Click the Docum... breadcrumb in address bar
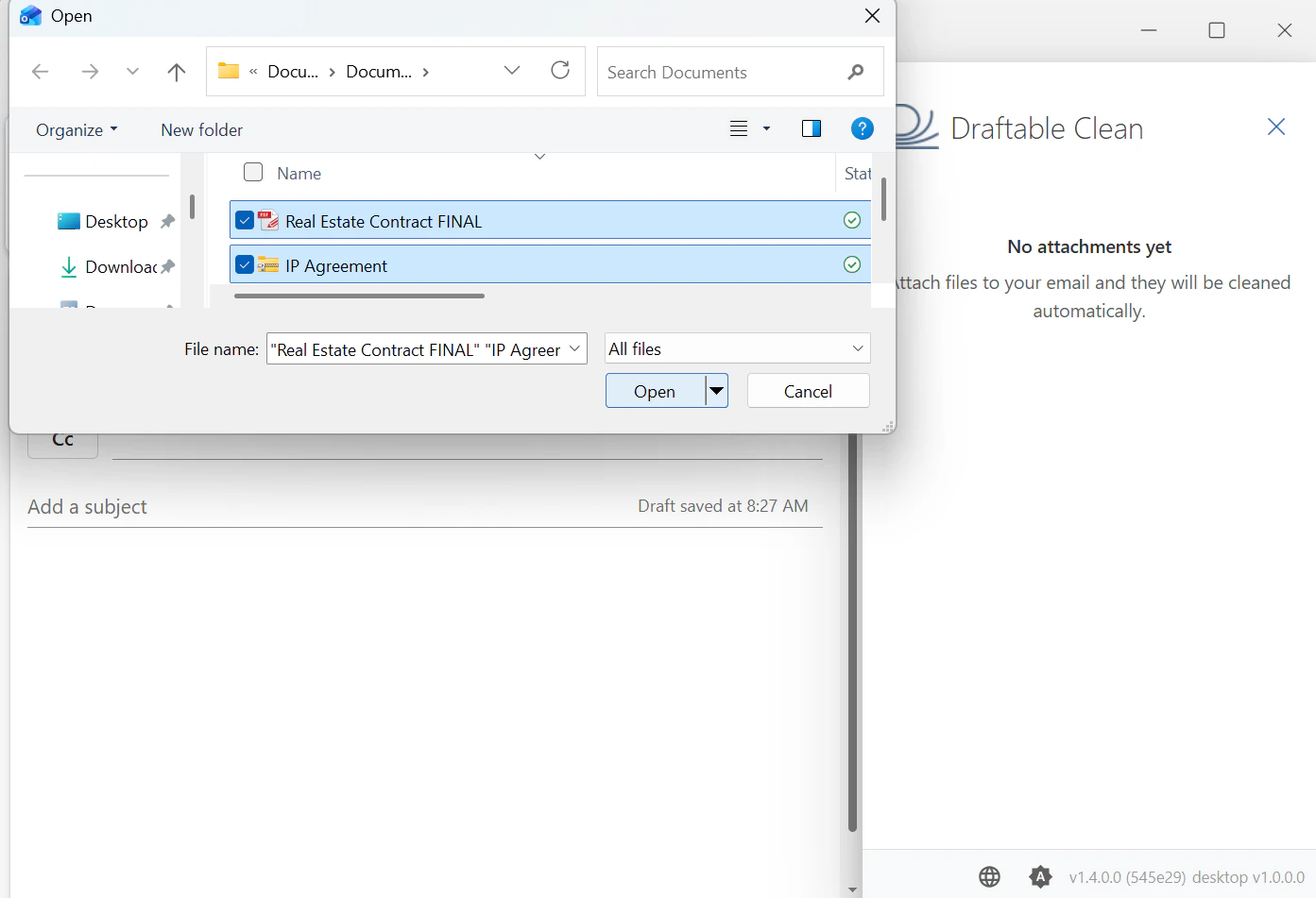Screen dimensions: 1316x898 [x=379, y=72]
